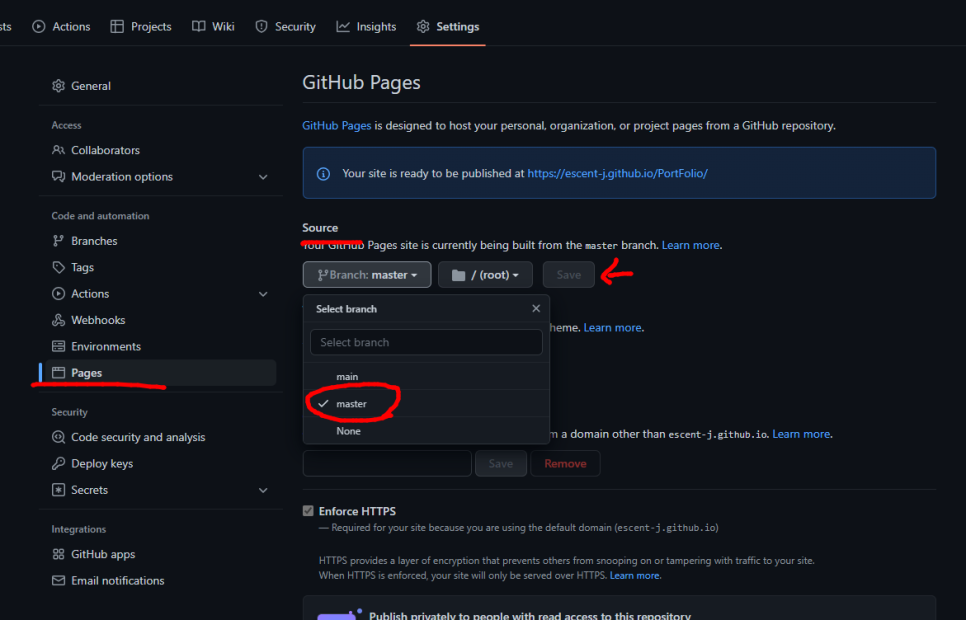Open the Projects tab
The height and width of the screenshot is (620, 966).
click(140, 27)
